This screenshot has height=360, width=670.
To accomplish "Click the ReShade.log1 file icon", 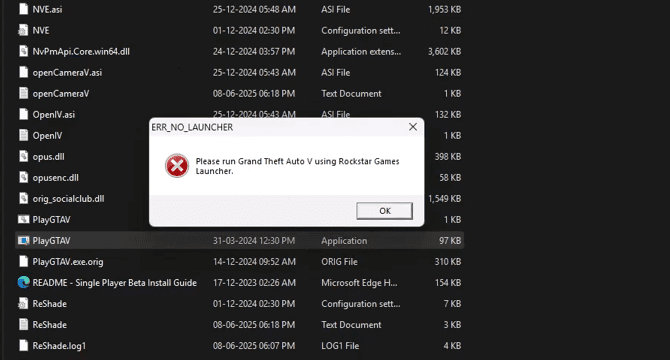I will click(x=24, y=345).
